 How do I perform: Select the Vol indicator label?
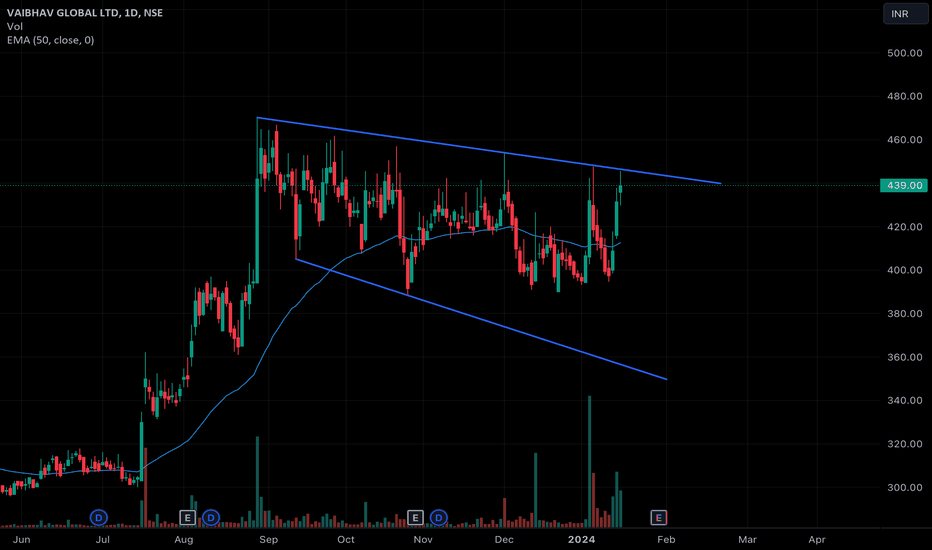(x=15, y=26)
